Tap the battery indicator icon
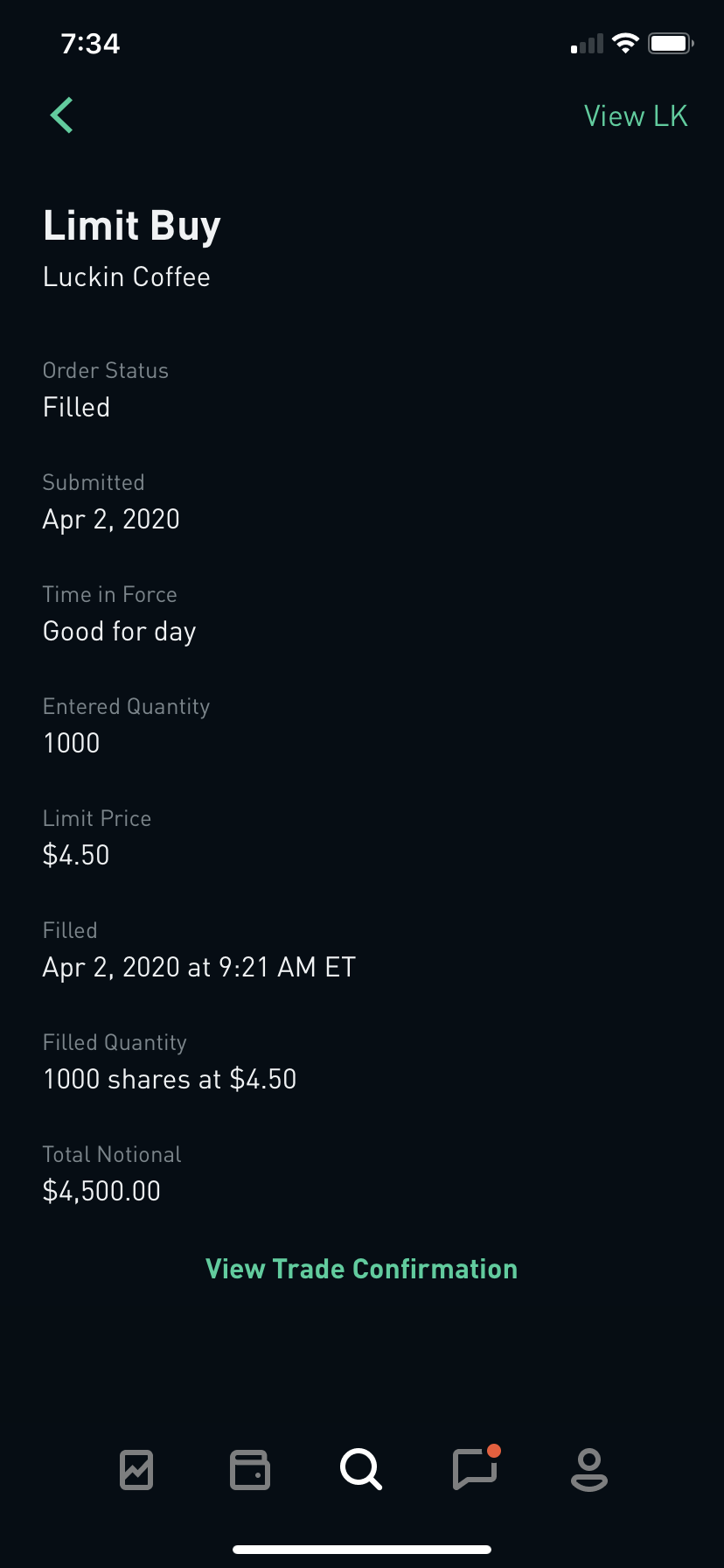724x1568 pixels. pos(670,44)
